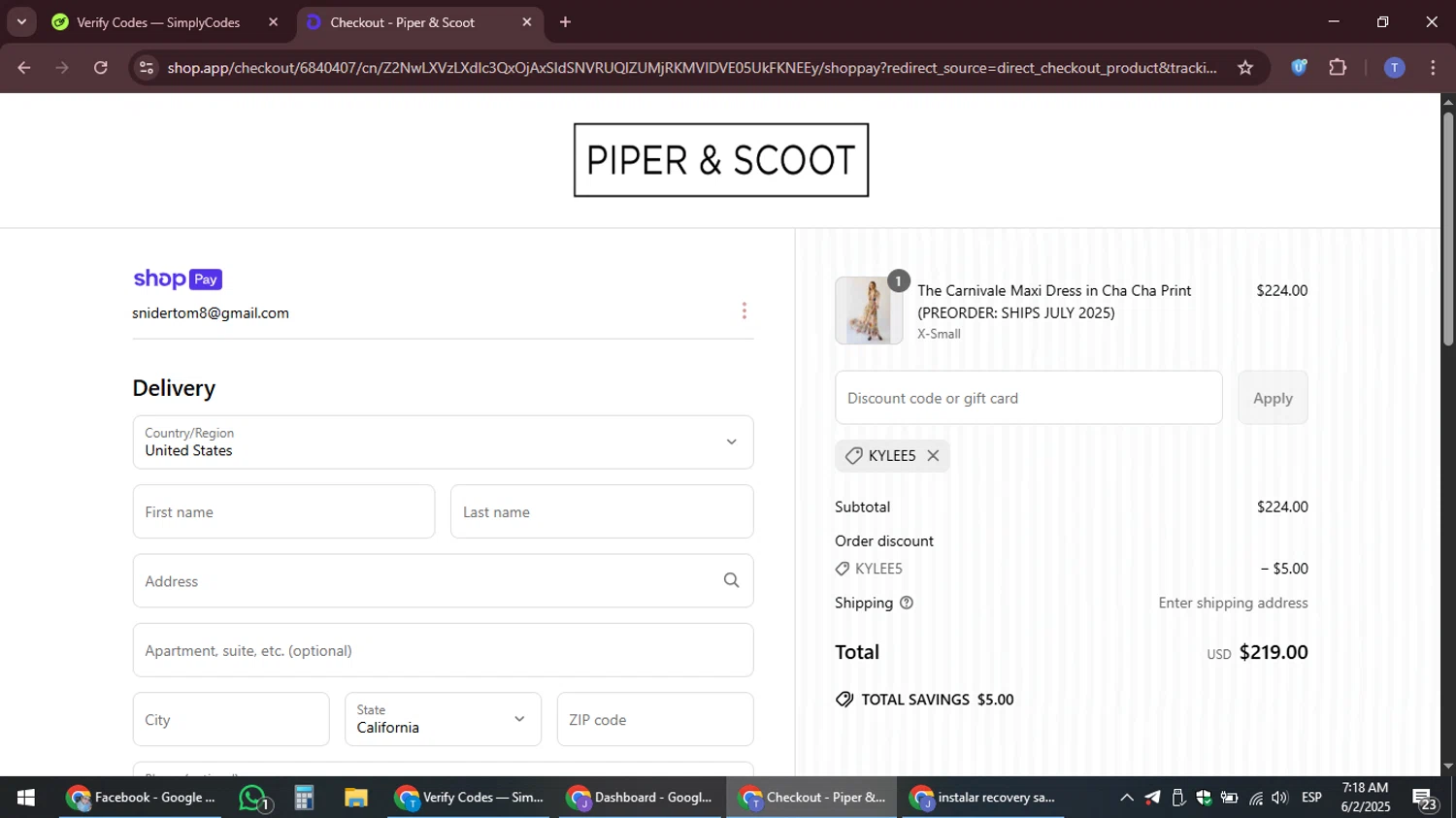Click the ZIP code field
1456x818 pixels.
[655, 719]
